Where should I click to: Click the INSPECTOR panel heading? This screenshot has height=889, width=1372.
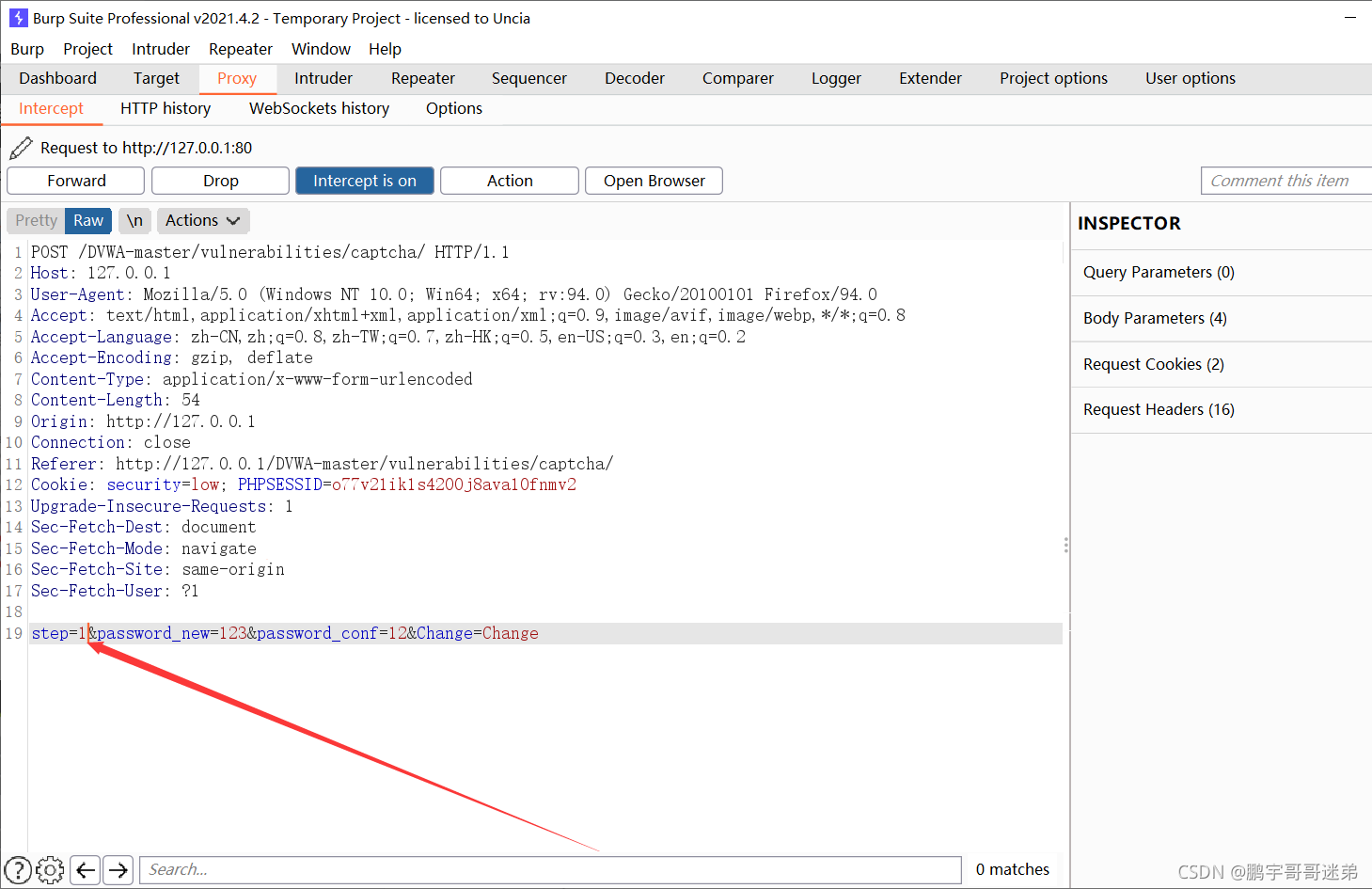pos(1129,223)
